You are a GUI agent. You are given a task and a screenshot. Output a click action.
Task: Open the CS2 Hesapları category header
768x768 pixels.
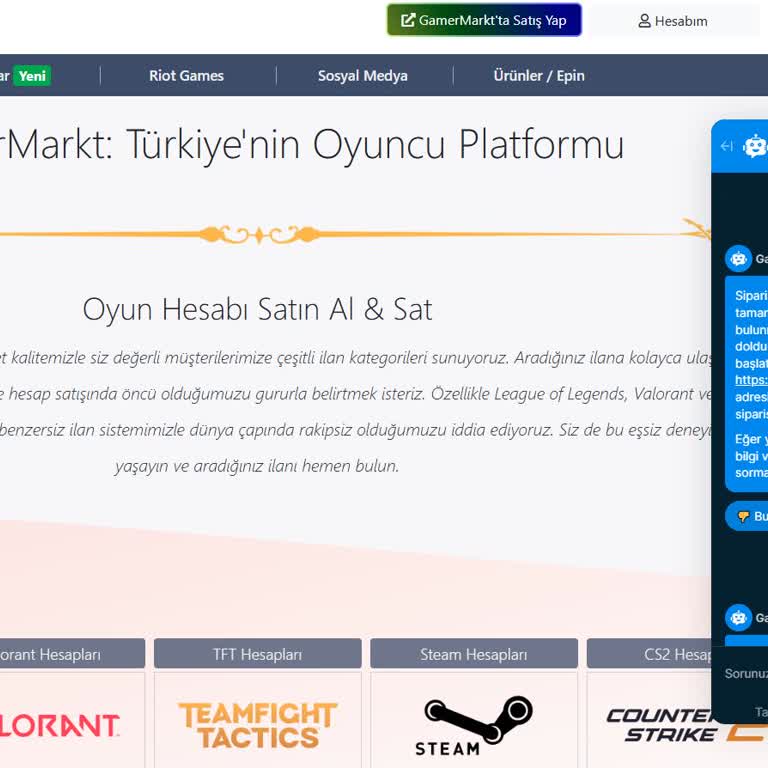pos(649,653)
